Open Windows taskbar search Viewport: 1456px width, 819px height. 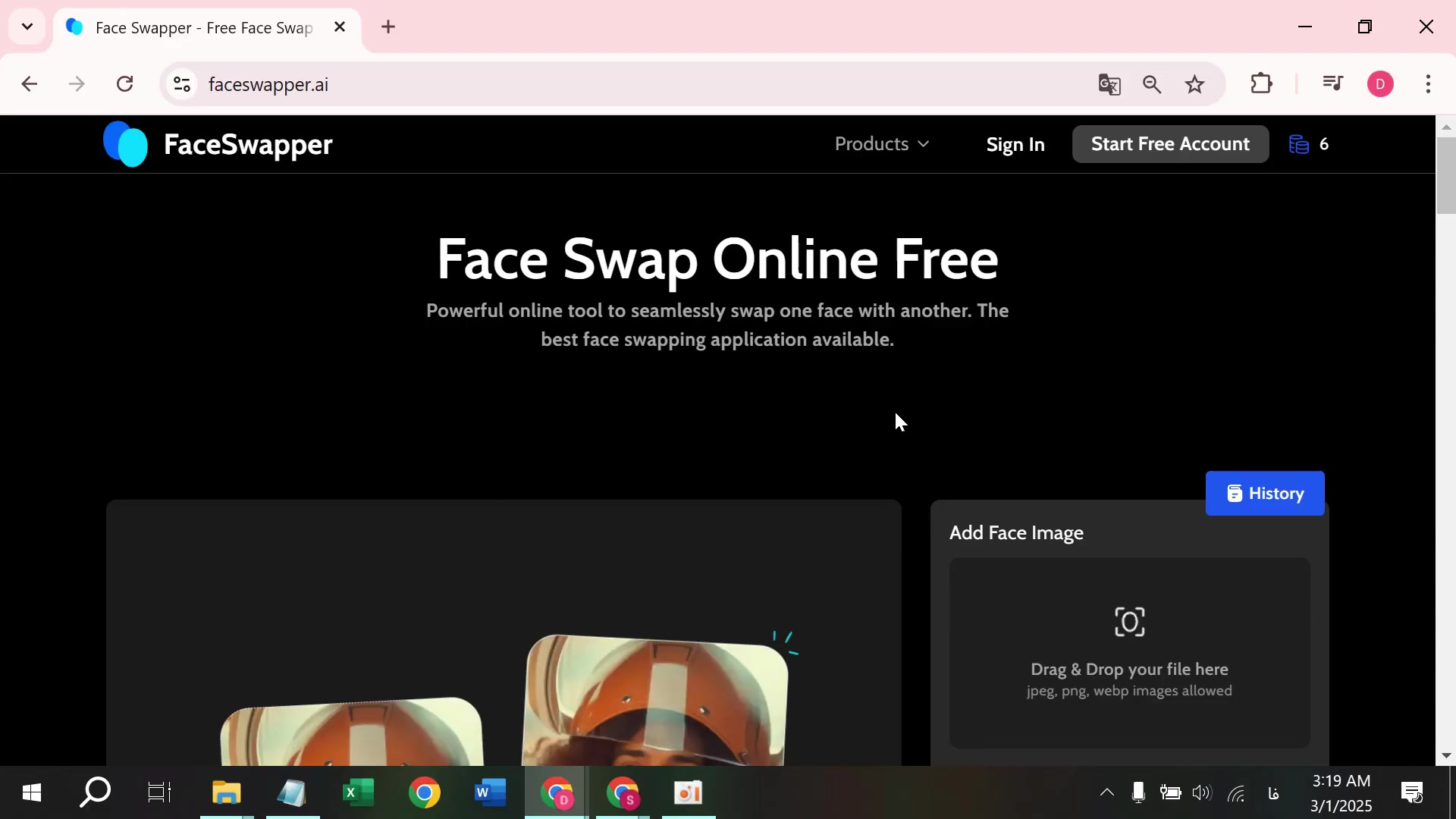point(96,792)
